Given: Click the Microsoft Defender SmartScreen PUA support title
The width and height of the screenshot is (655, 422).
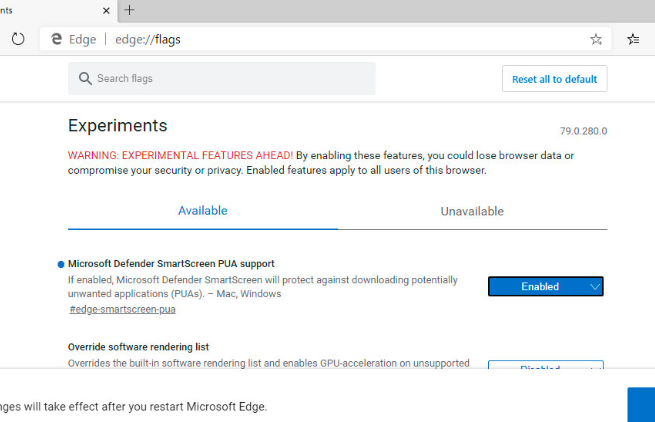Looking at the screenshot, I should 171,264.
